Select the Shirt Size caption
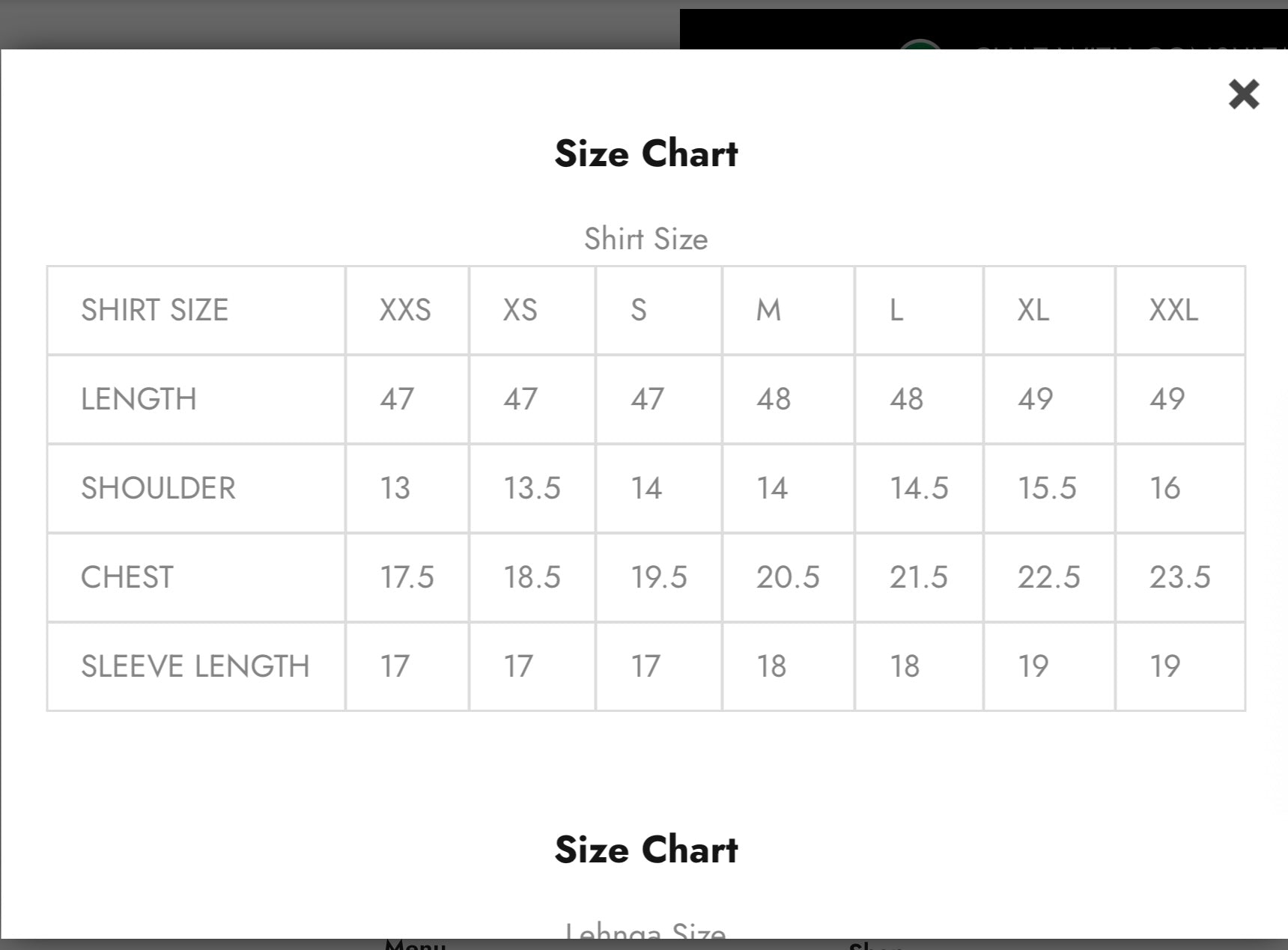1288x950 pixels. pyautogui.click(x=646, y=239)
